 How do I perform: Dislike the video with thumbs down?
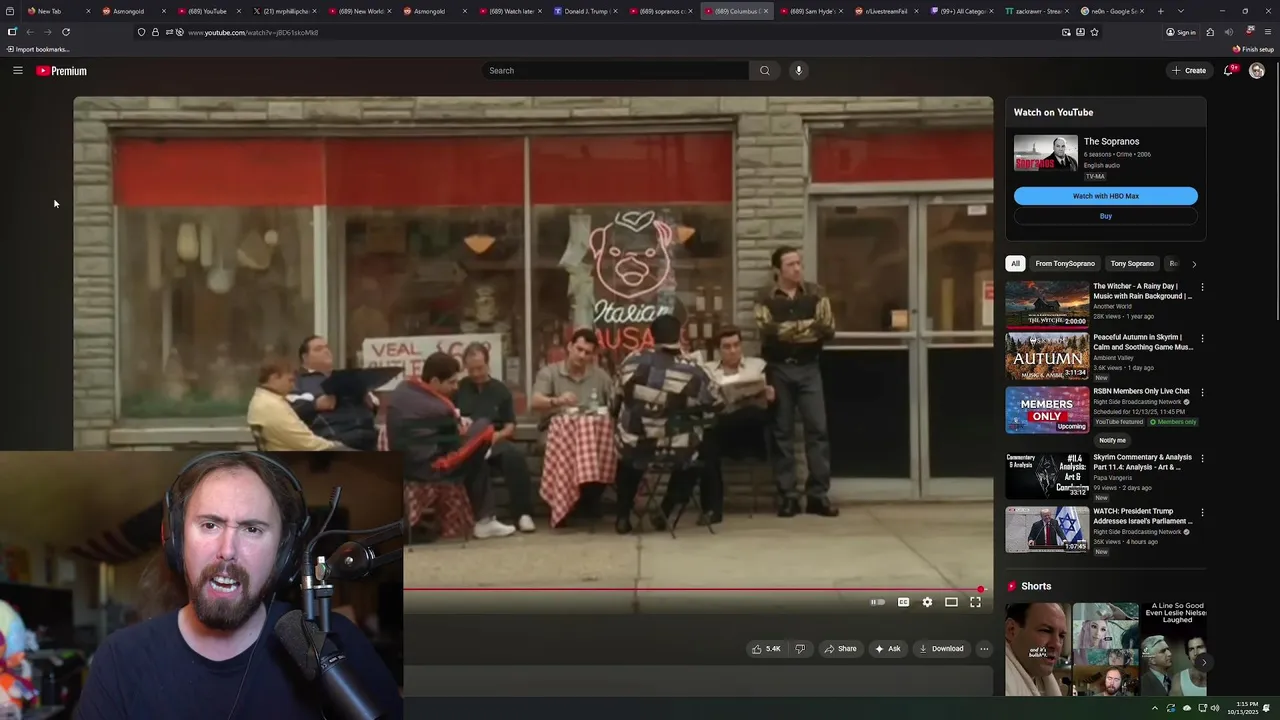[x=799, y=649]
